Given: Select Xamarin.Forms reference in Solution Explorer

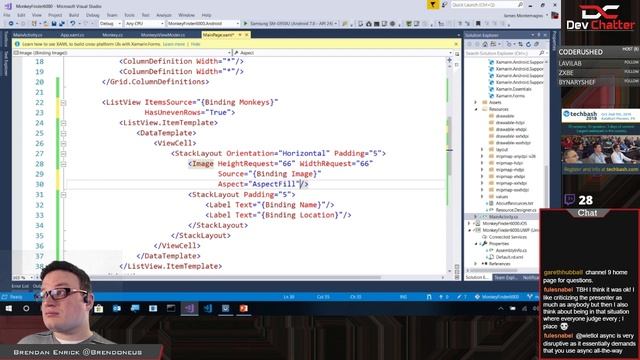Looking at the screenshot, I should click(x=510, y=96).
